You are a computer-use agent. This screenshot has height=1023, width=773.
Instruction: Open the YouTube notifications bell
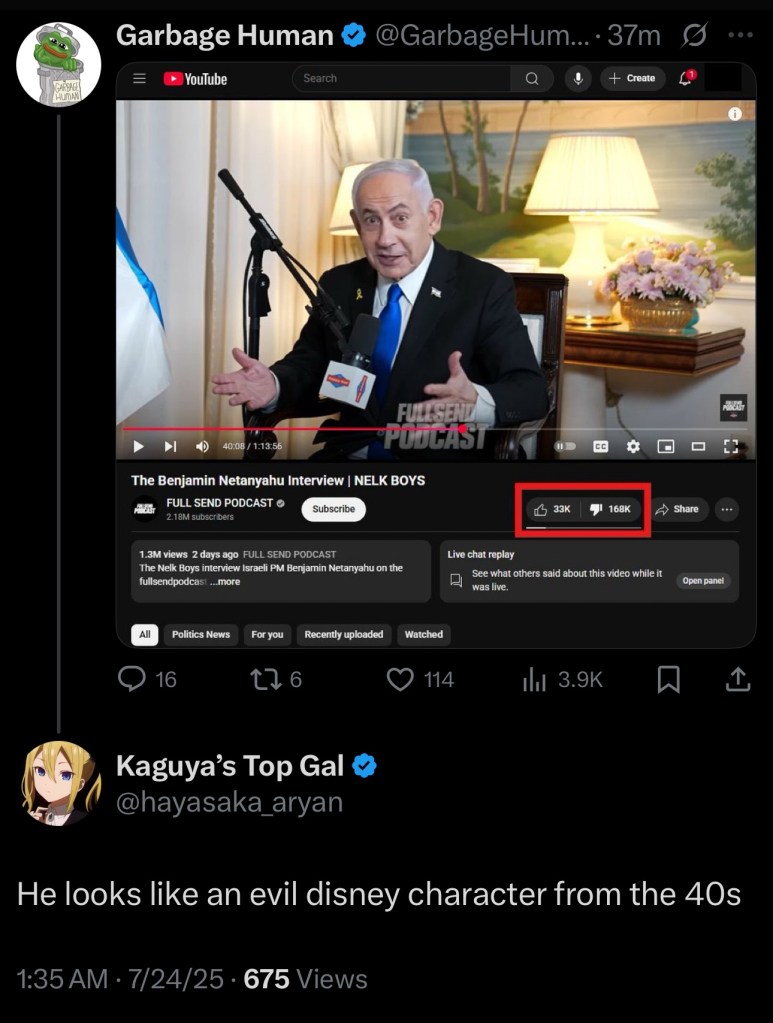coord(686,78)
